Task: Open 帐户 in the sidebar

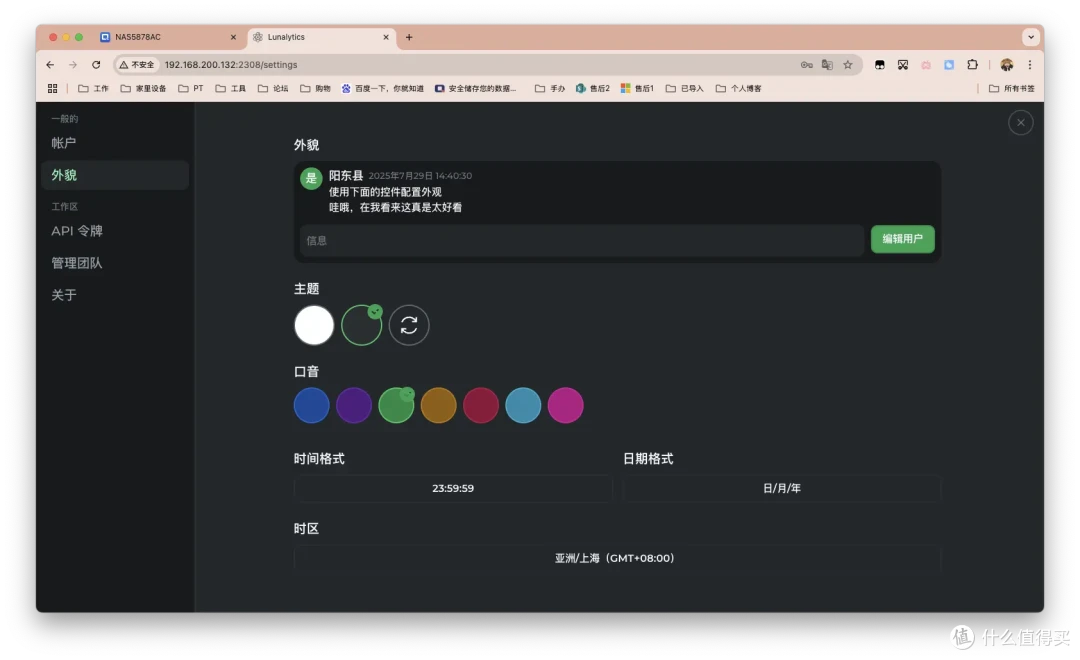Action: point(115,143)
